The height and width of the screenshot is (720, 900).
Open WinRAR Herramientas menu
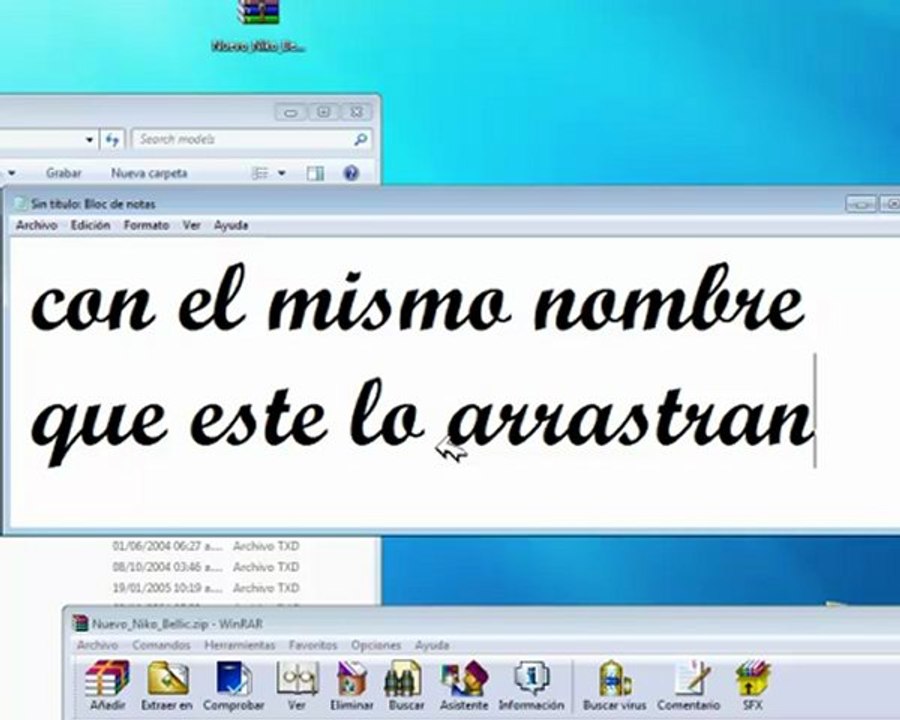click(240, 645)
